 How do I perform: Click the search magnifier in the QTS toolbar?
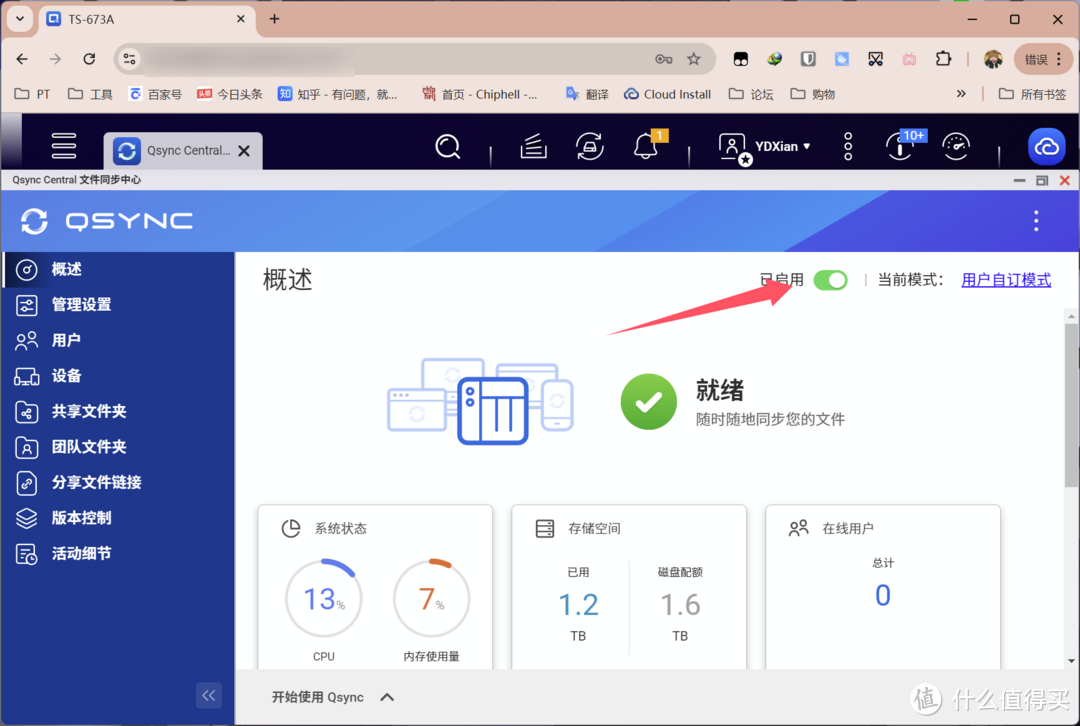pyautogui.click(x=448, y=147)
